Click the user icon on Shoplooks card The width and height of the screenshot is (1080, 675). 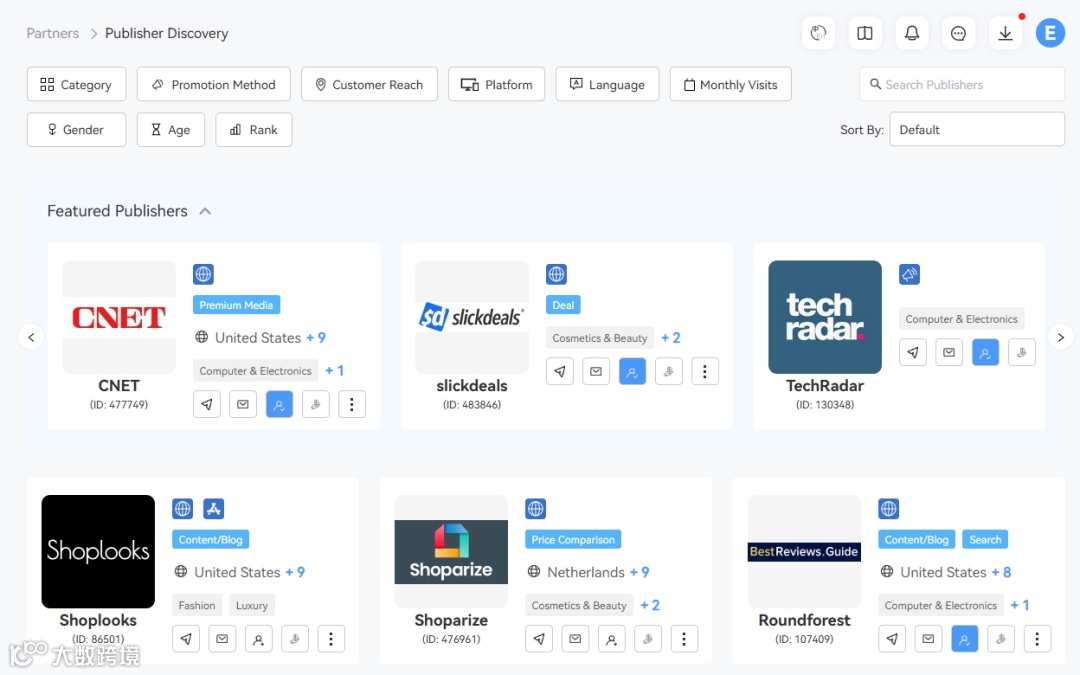pos(258,638)
